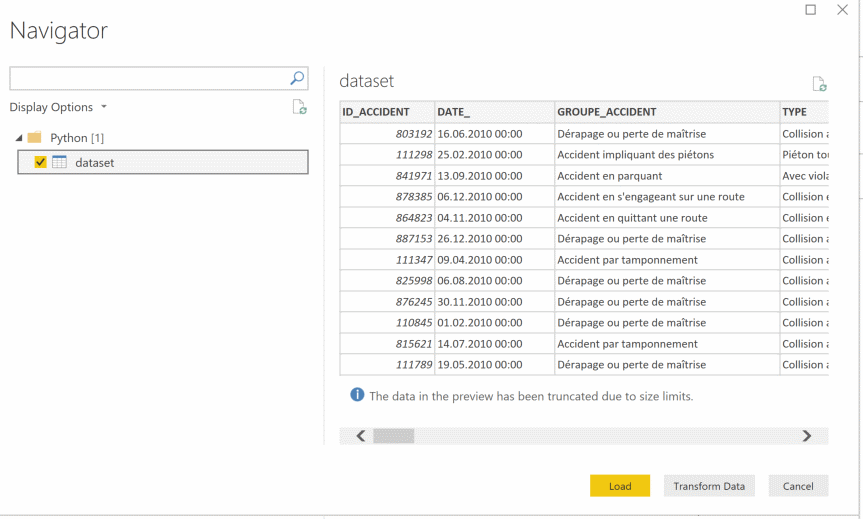
Task: Click the refresh preview icon above the table
Action: click(820, 84)
